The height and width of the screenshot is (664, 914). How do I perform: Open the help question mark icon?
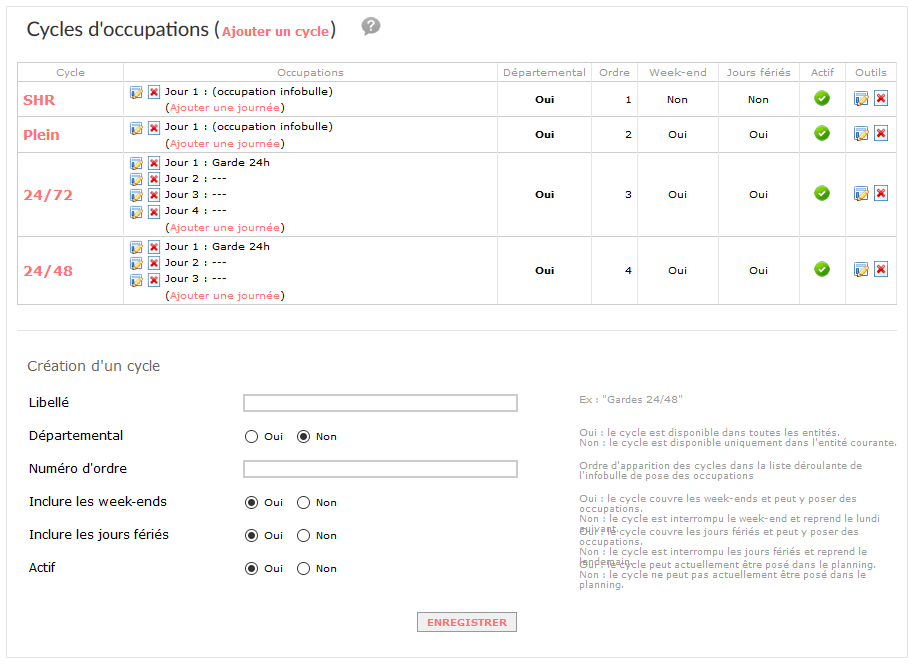point(371,26)
